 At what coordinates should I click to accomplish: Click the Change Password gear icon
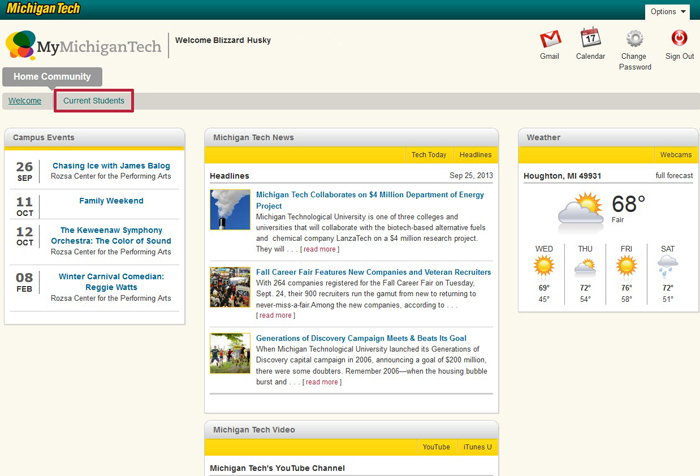634,38
